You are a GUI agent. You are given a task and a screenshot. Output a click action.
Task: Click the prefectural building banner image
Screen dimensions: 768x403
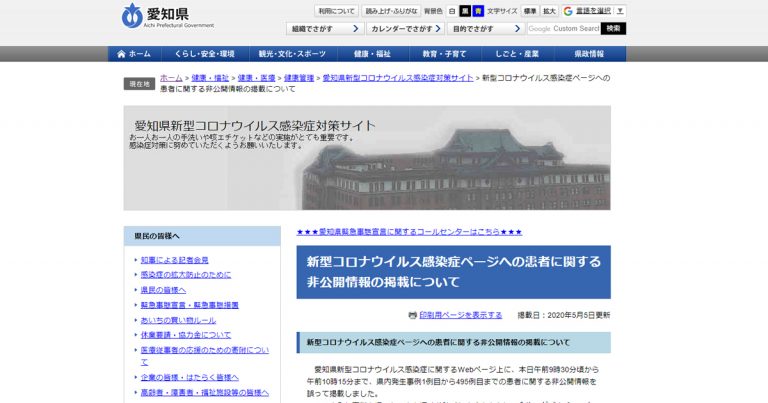pos(367,158)
